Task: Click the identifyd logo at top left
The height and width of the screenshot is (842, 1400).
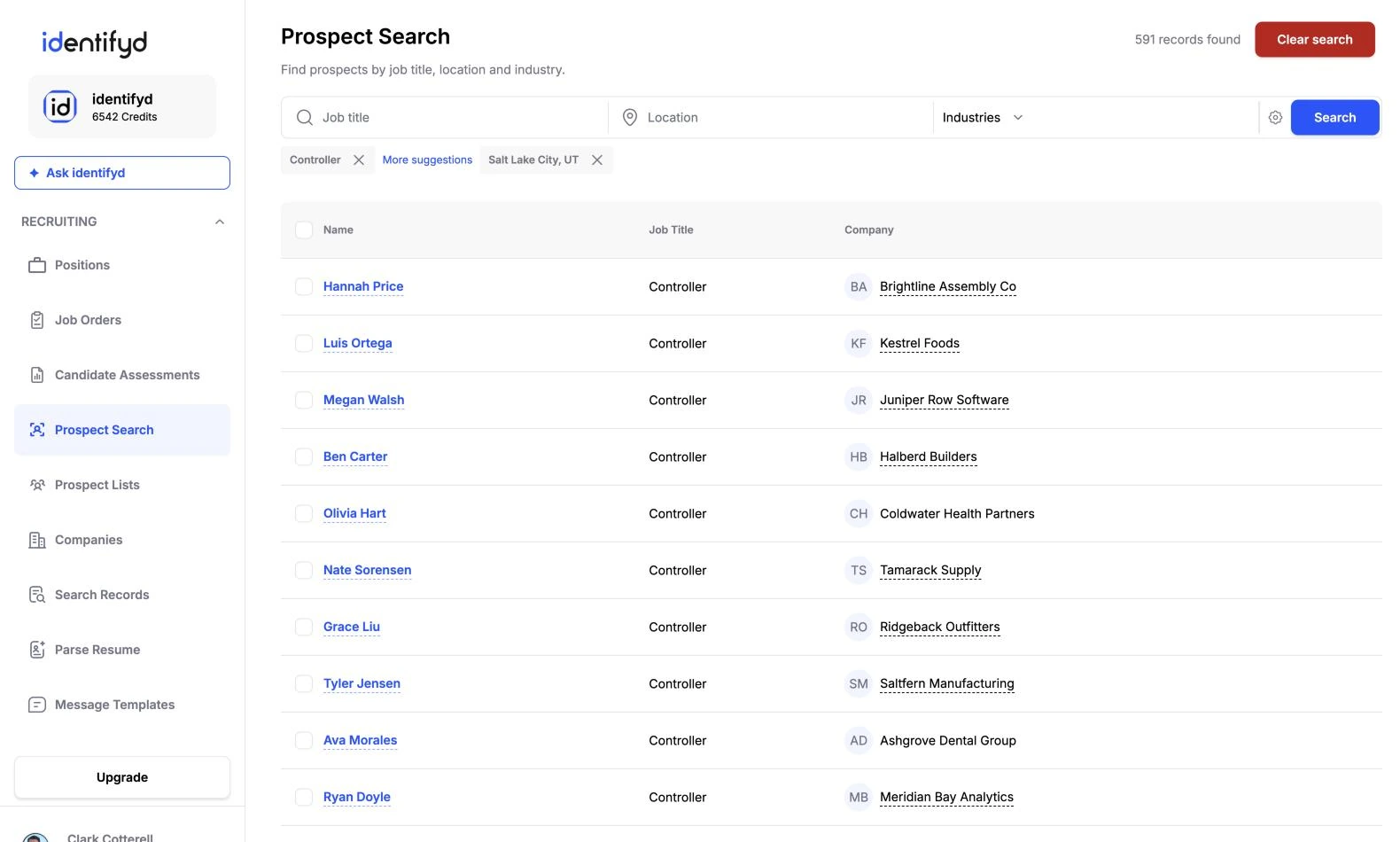Action: tap(95, 43)
